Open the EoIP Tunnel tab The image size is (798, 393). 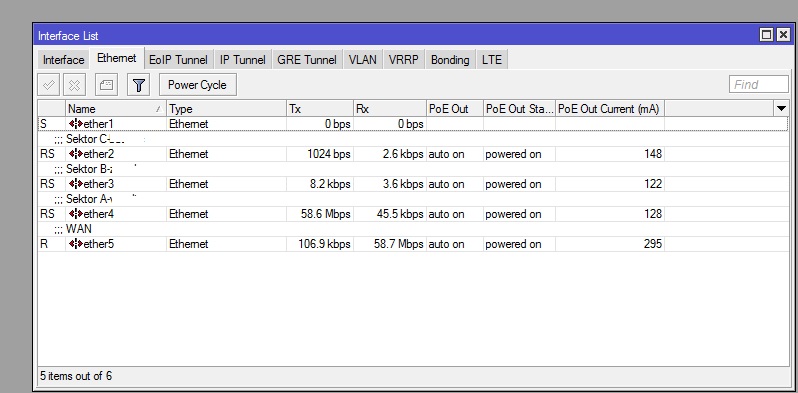point(178,60)
